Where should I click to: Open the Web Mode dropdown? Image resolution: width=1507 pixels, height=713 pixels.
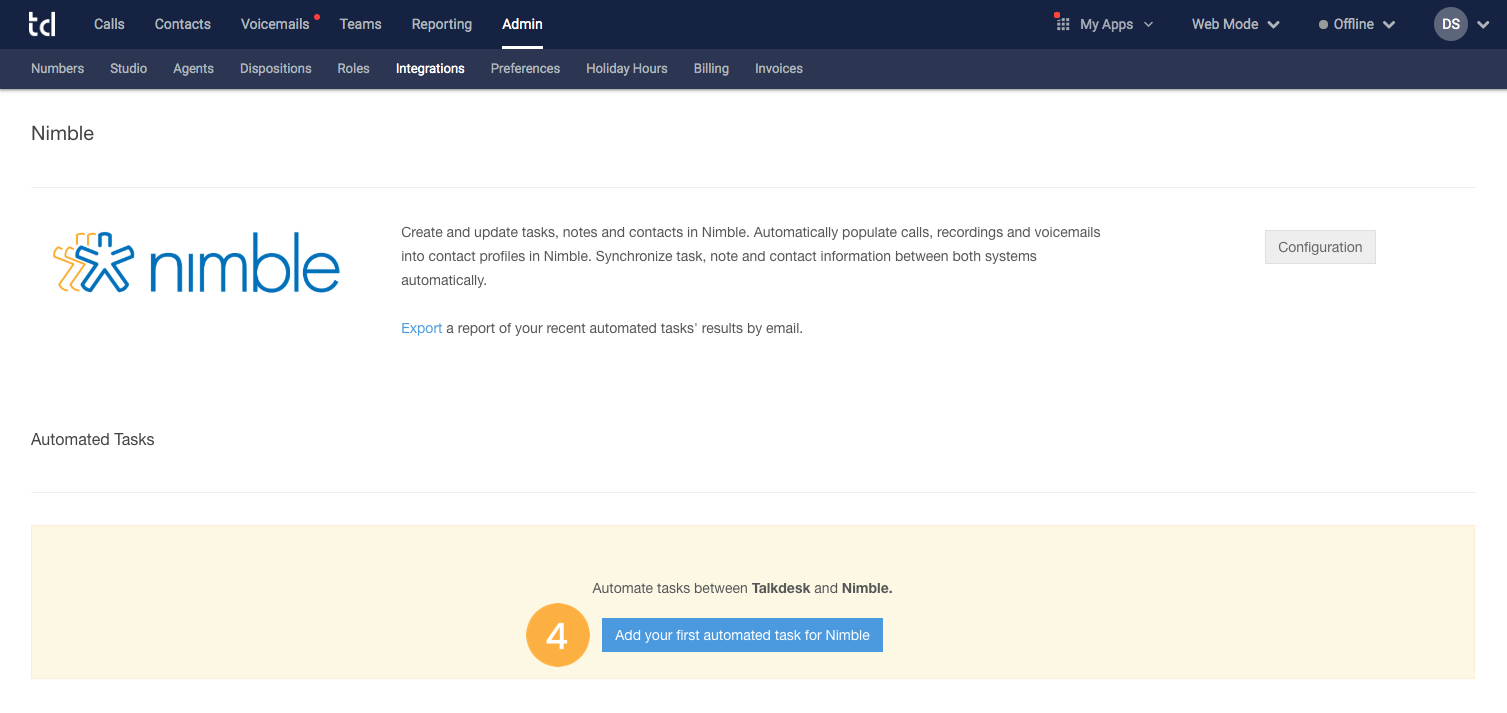(x=1236, y=24)
